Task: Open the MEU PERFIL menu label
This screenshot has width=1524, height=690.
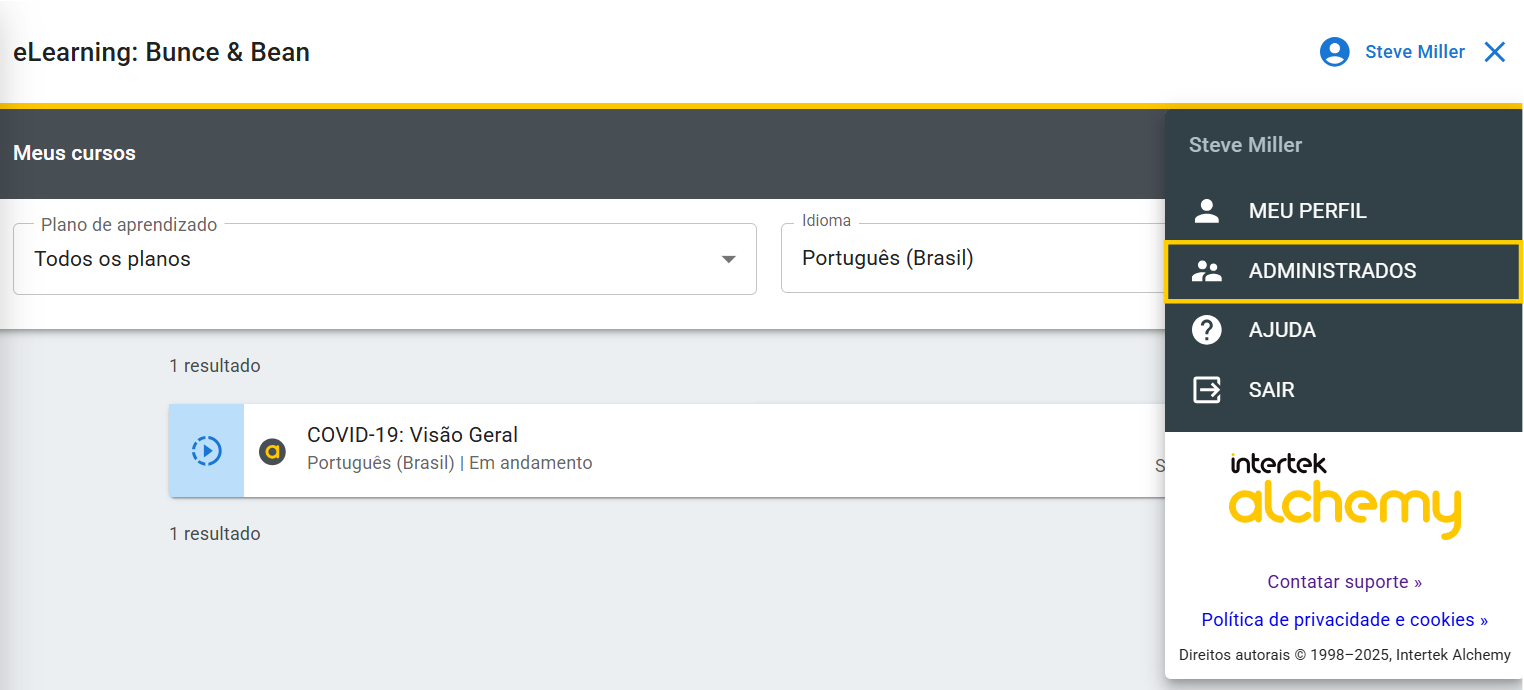Action: point(1307,211)
